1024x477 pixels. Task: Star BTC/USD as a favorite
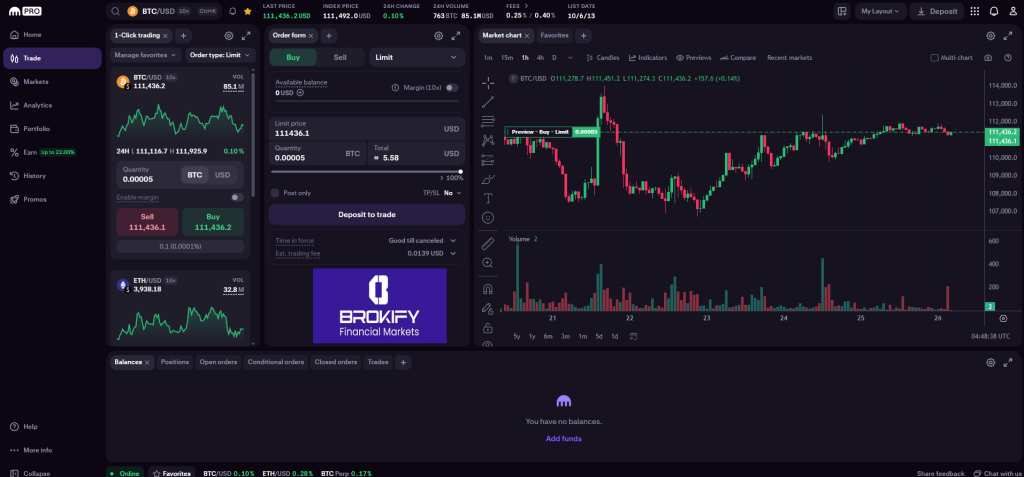coord(247,11)
